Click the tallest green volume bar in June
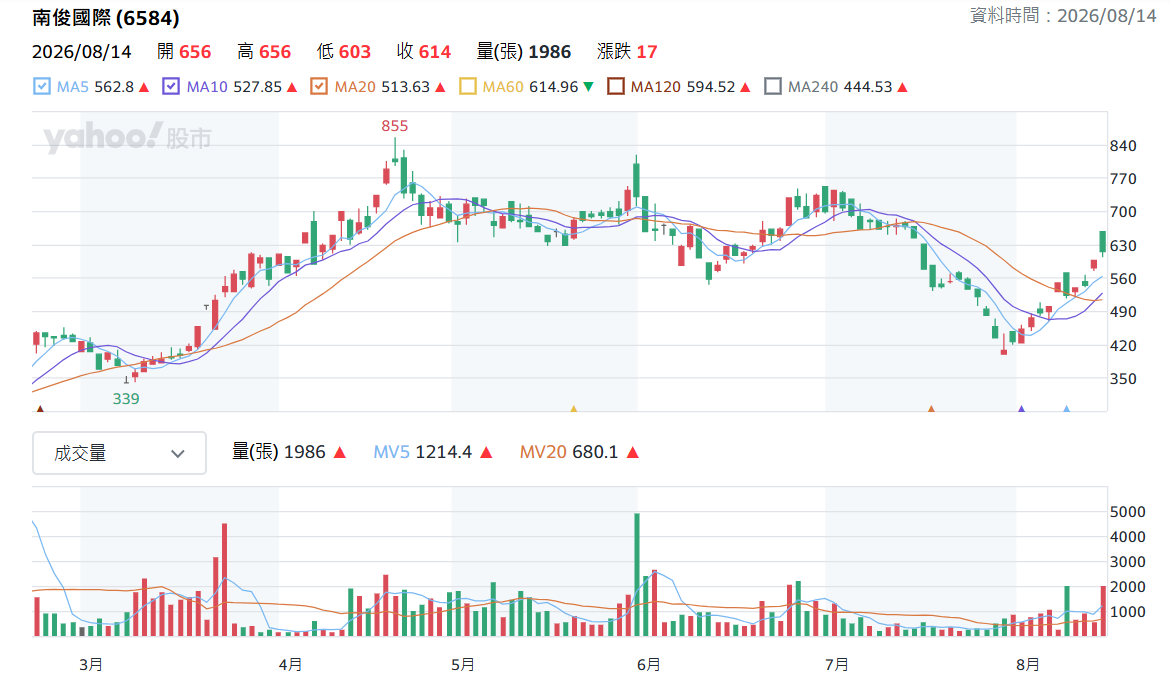Screen dimensions: 1170x683 [x=637, y=575]
